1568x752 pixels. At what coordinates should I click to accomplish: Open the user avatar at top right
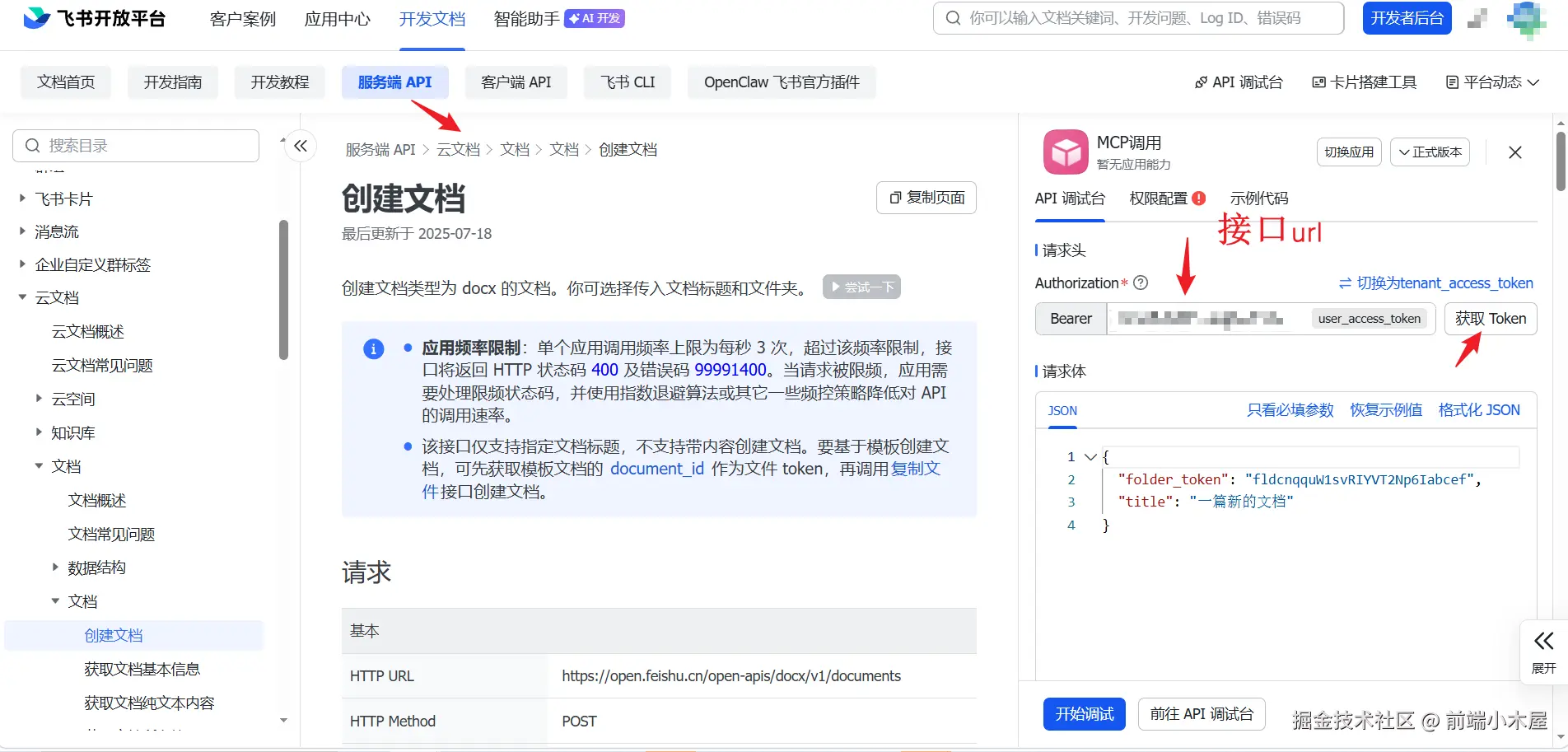coord(1525,19)
